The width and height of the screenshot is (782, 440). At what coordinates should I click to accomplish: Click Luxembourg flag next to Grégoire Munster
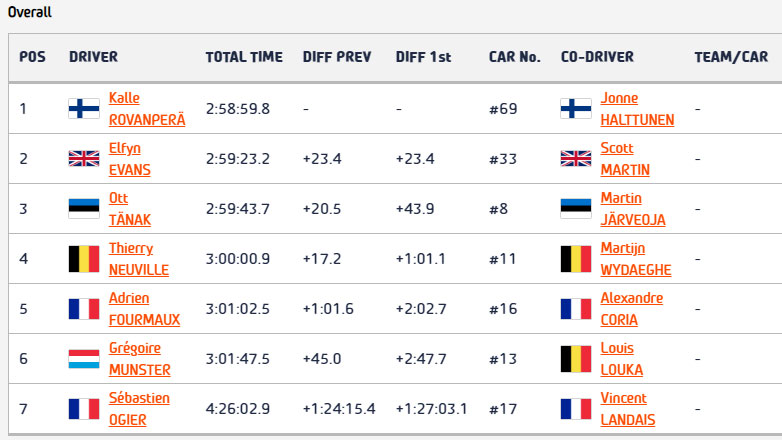[83, 359]
